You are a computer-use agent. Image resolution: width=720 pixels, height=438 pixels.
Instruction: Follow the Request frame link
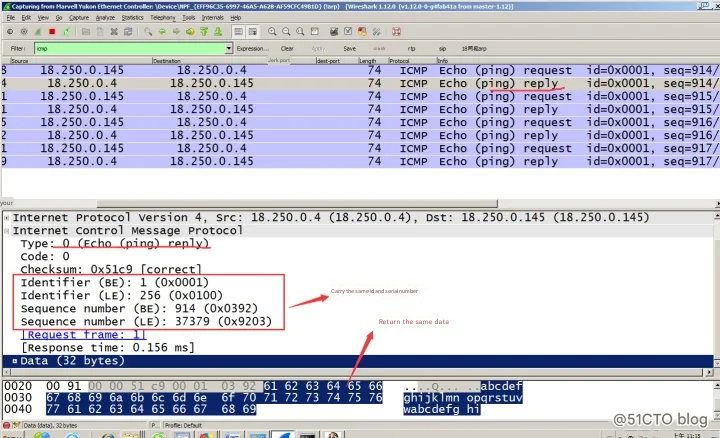click(84, 335)
